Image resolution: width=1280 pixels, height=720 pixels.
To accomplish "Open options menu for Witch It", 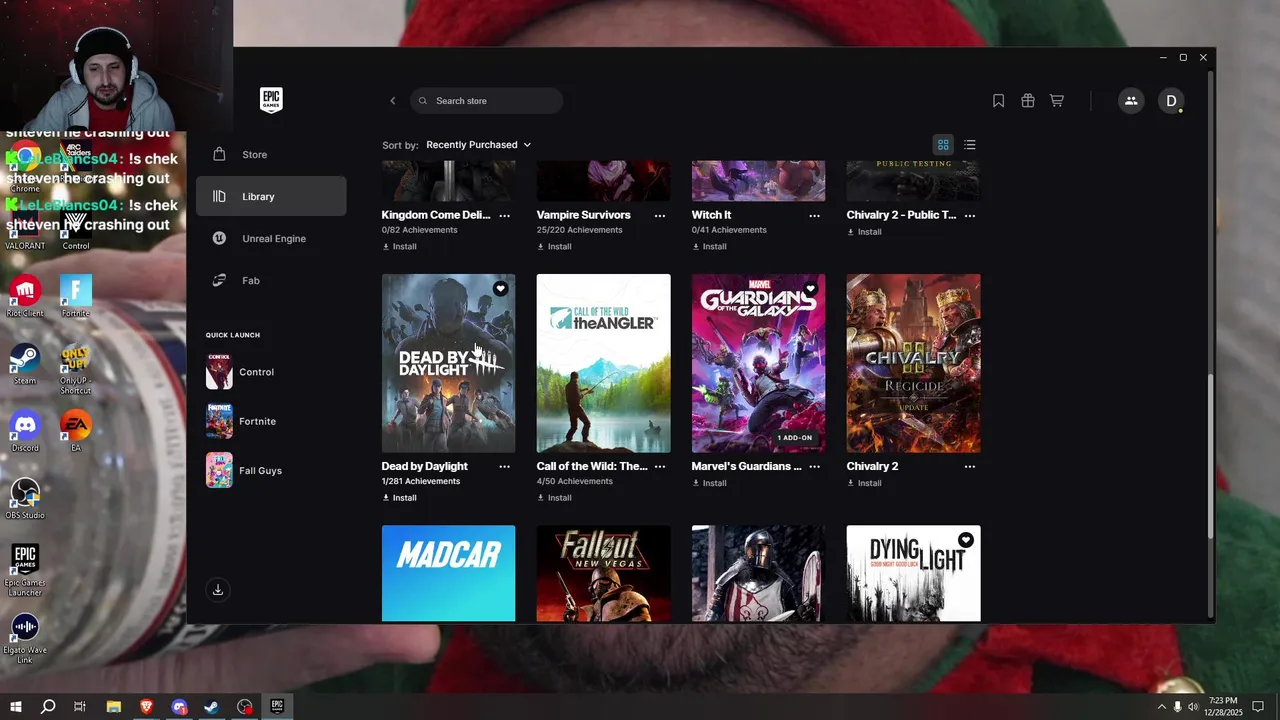I will (x=814, y=215).
